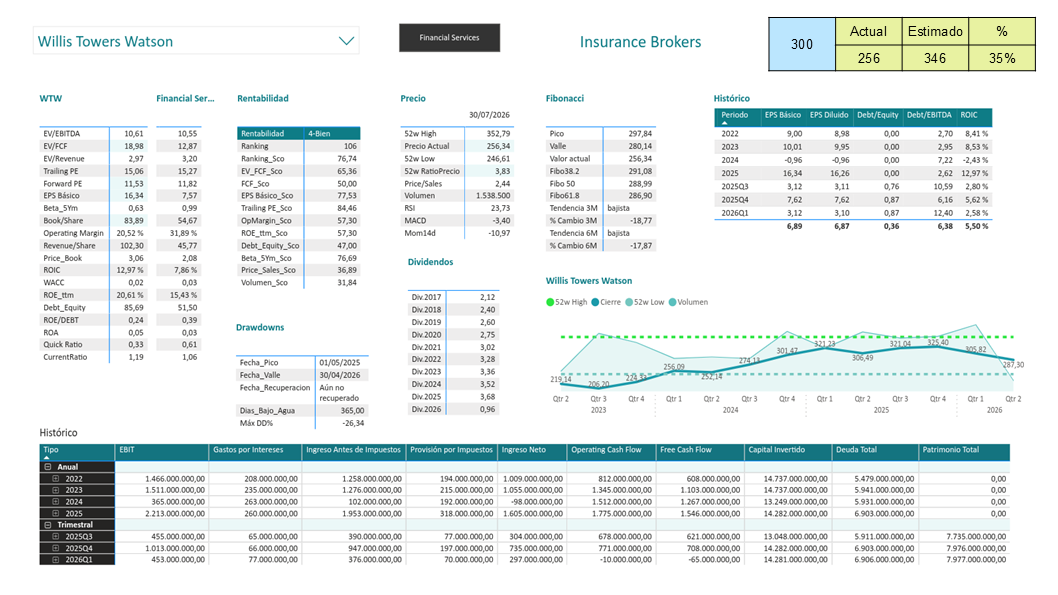Click the Insurance Brokers industry title

640,42
